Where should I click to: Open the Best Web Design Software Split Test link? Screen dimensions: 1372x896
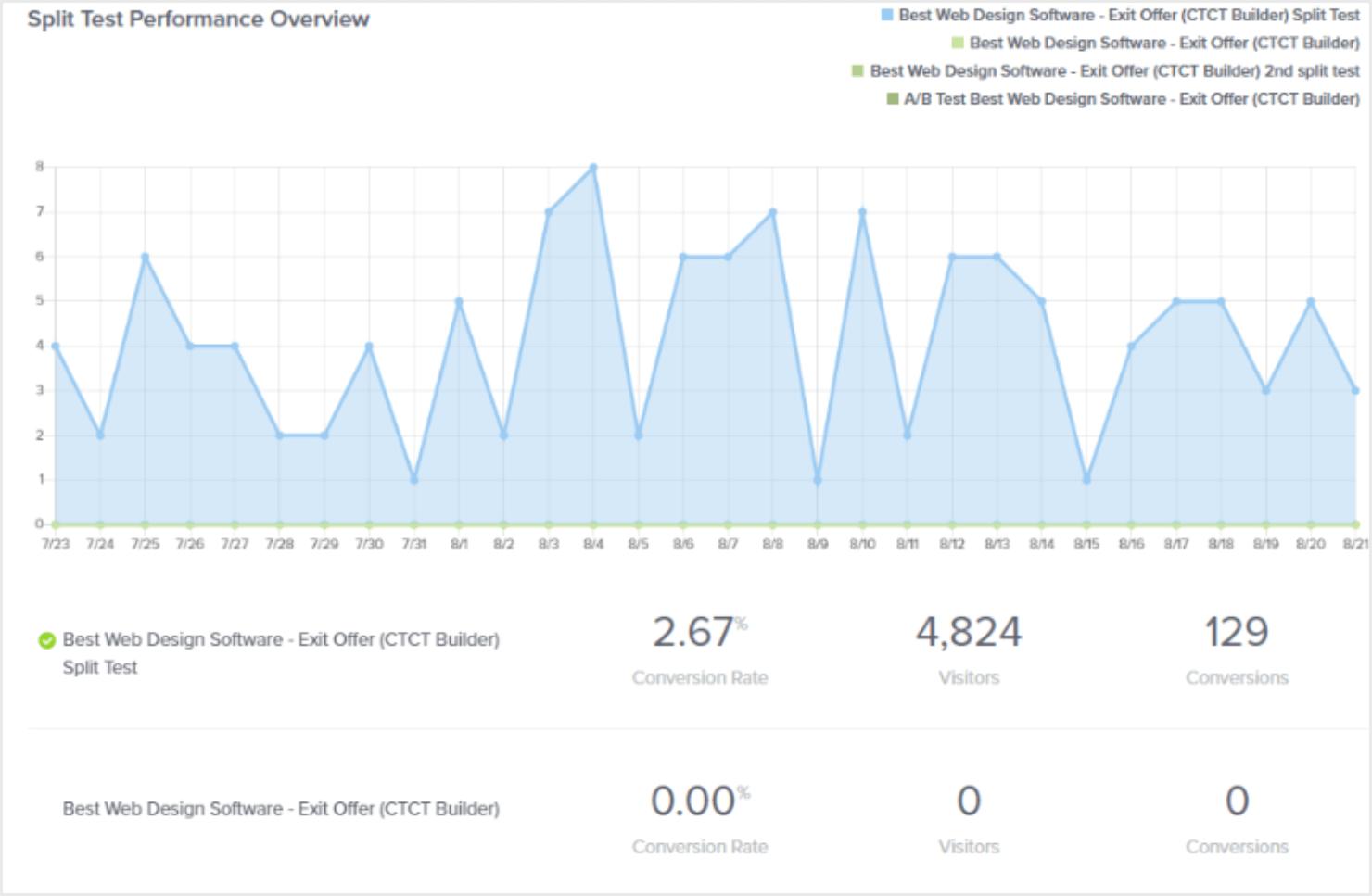coord(281,639)
